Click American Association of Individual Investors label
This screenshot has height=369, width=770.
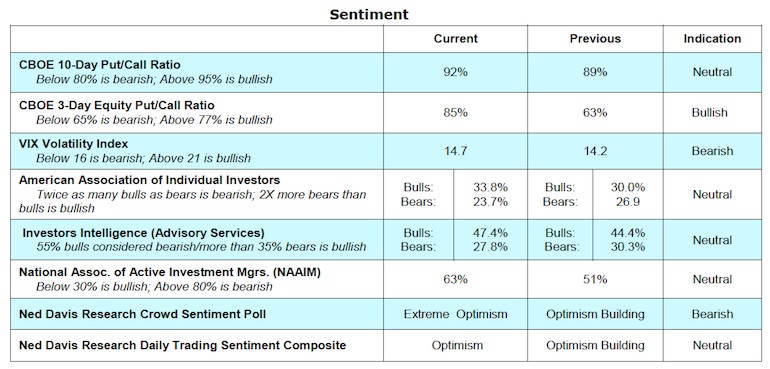[x=149, y=180]
